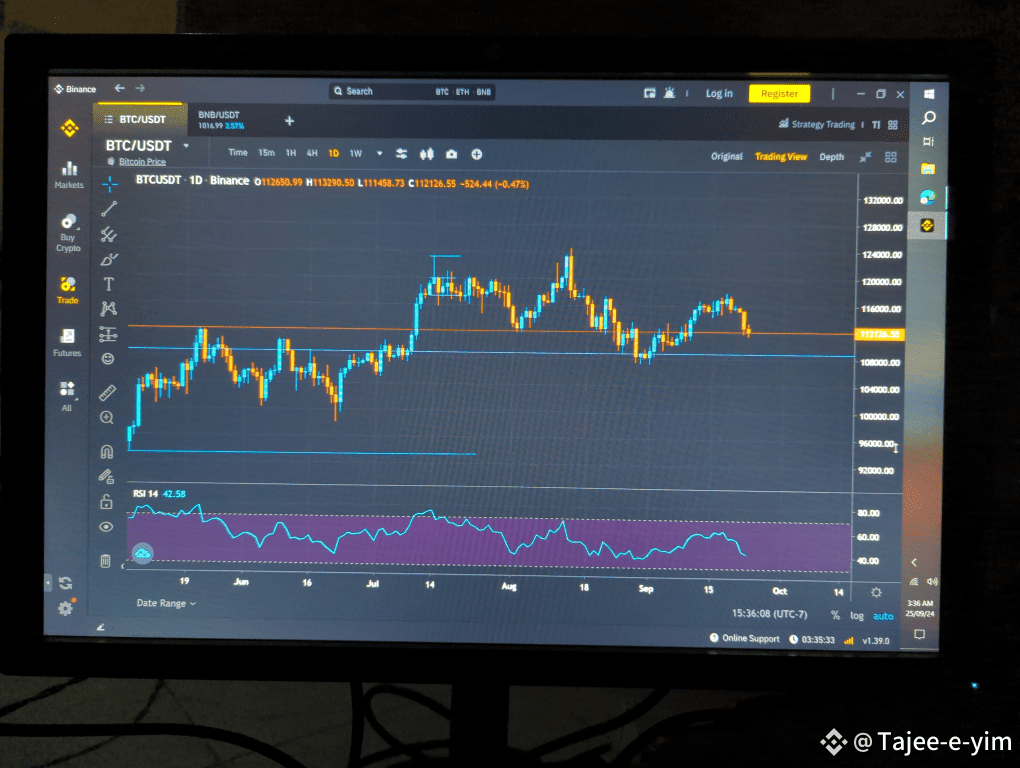The height and width of the screenshot is (768, 1020).
Task: Select the 15m interval
Action: (x=266, y=153)
